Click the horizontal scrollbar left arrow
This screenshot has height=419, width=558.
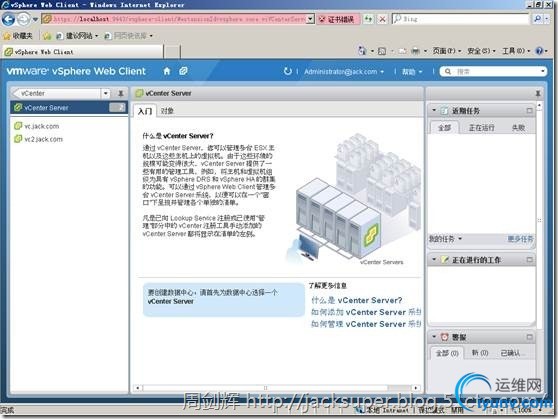click(x=138, y=388)
